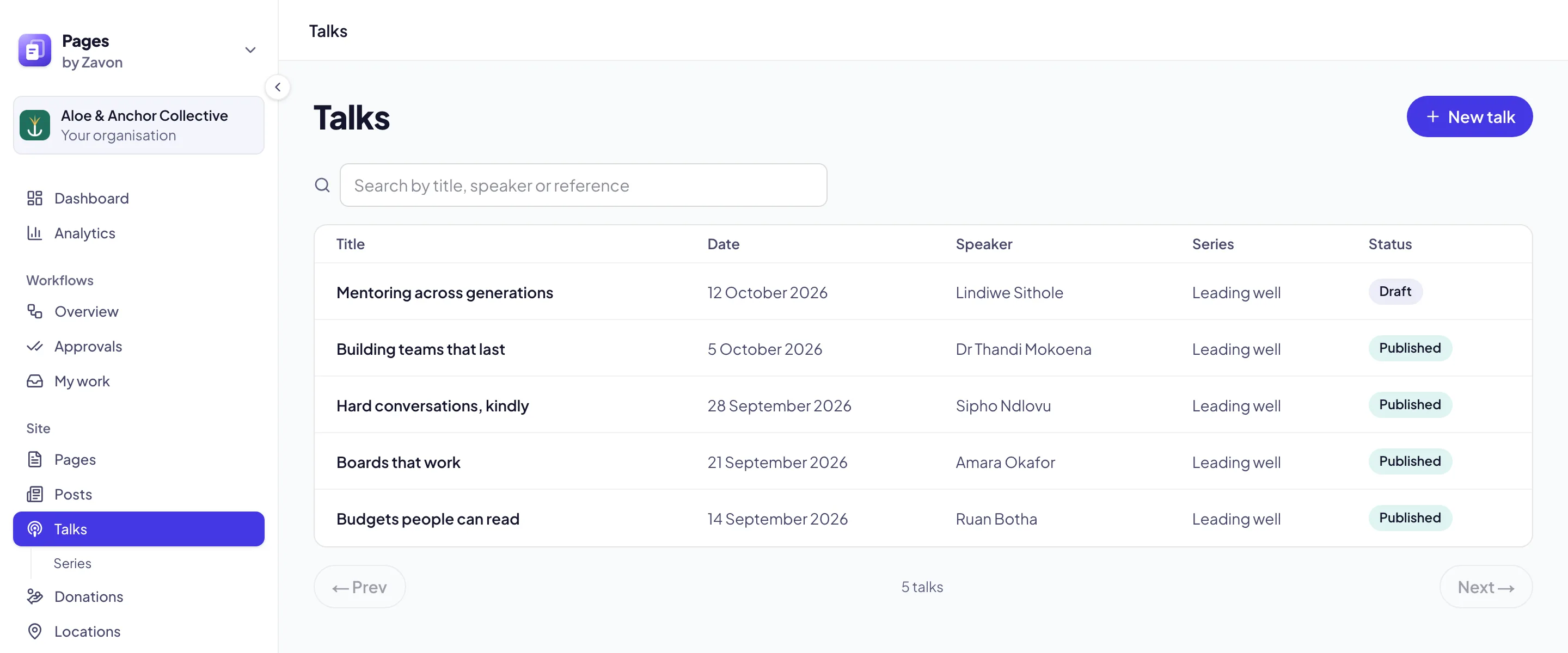Screen dimensions: 1568x653
Task: Click the Next pagination button
Action: point(1486,587)
